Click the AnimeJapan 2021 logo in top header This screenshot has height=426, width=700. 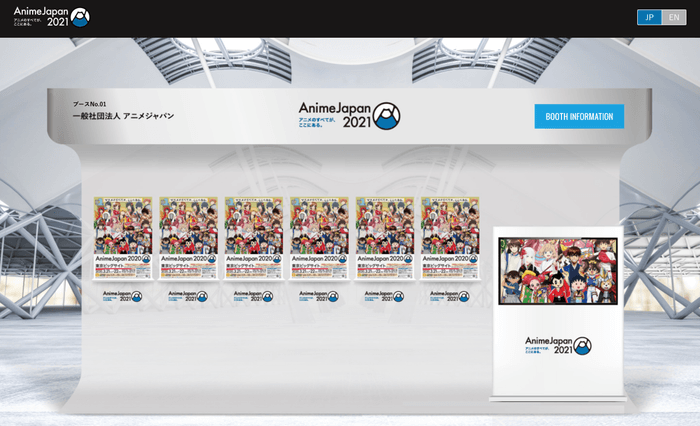51,17
